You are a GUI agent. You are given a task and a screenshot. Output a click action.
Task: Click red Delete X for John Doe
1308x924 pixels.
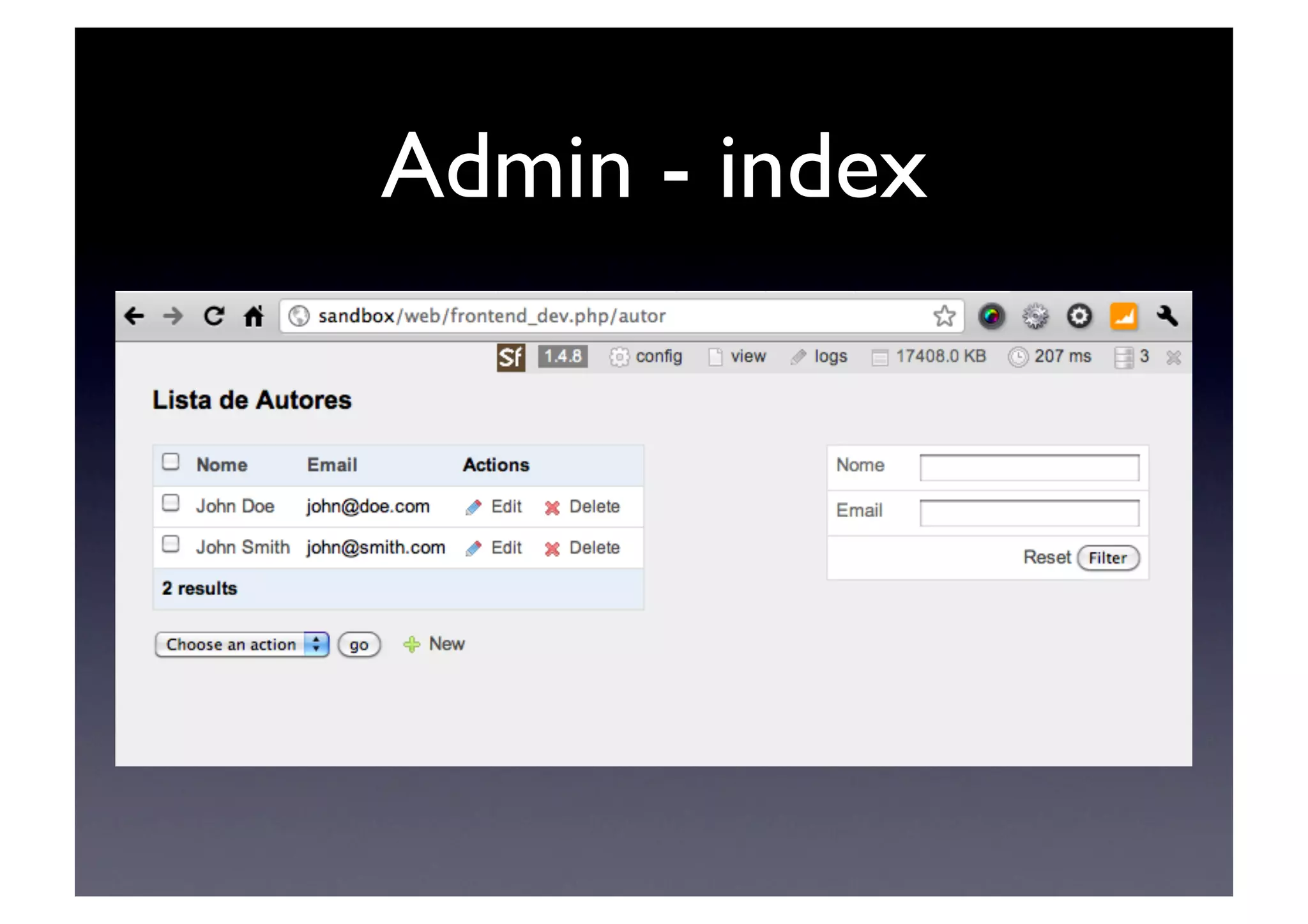point(552,508)
